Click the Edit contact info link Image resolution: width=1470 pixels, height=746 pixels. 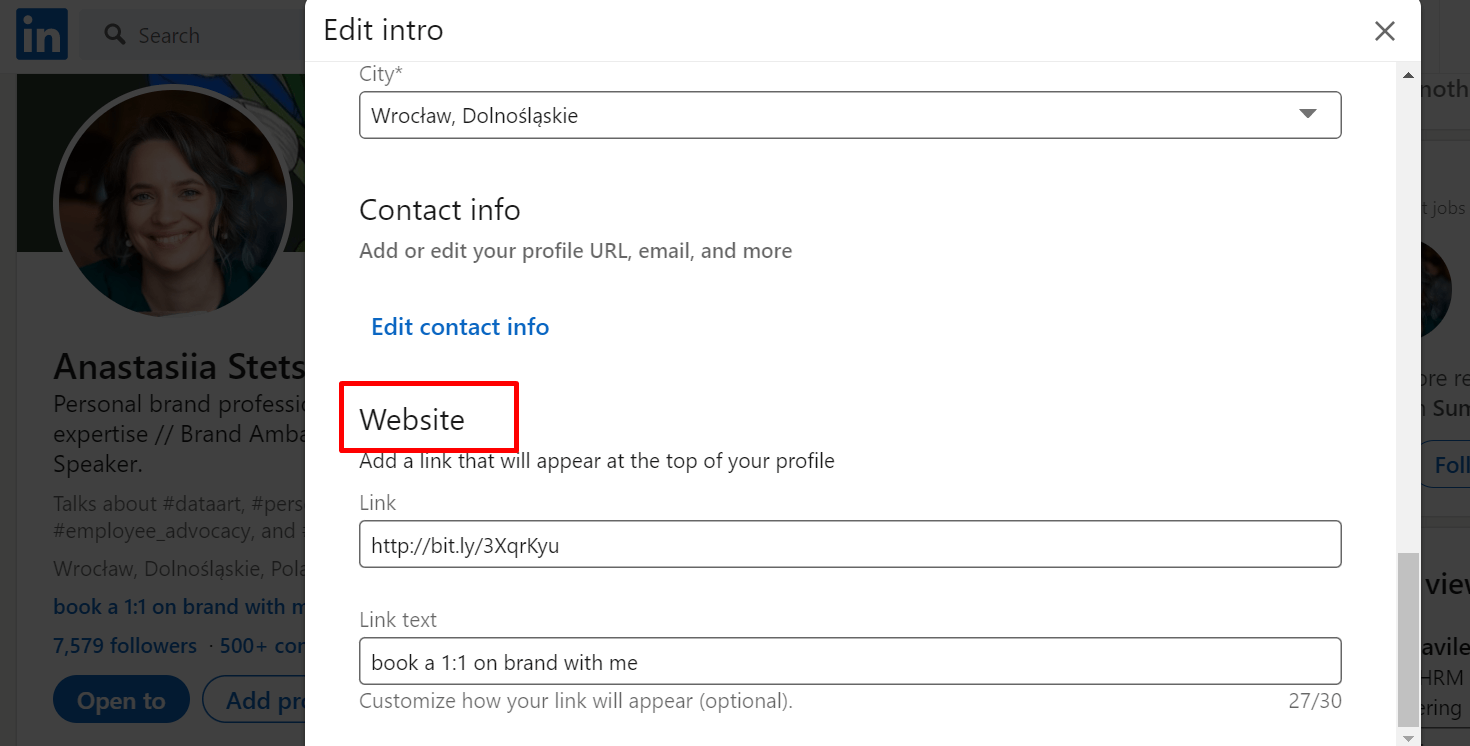pos(460,326)
